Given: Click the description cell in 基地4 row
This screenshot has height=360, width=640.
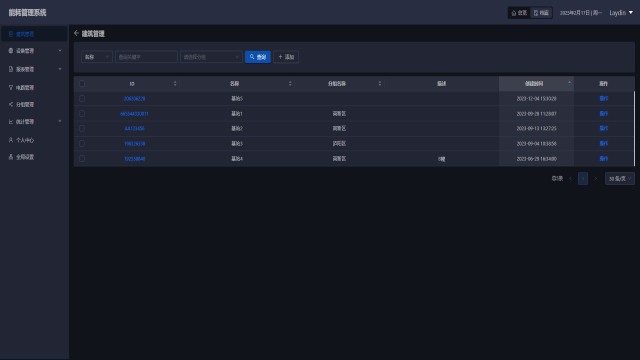Looking at the screenshot, I should 441,158.
